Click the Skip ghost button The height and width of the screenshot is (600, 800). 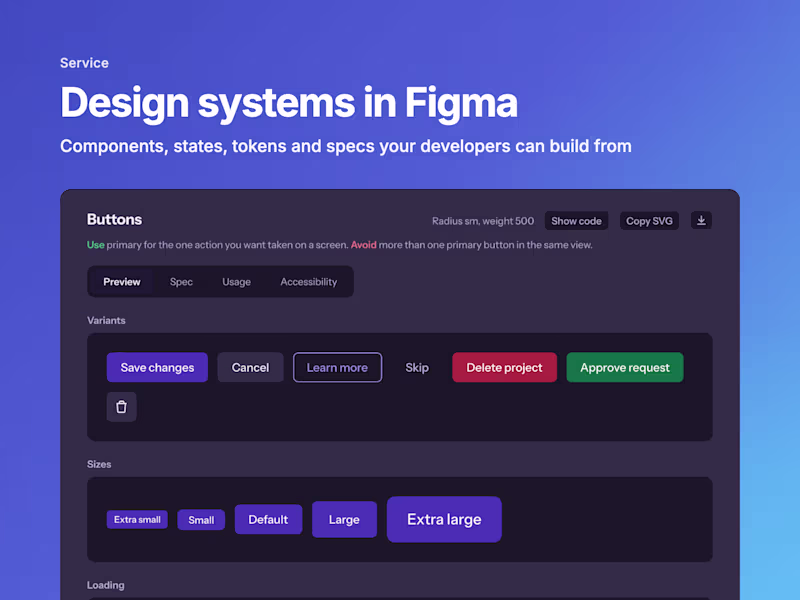pos(417,367)
